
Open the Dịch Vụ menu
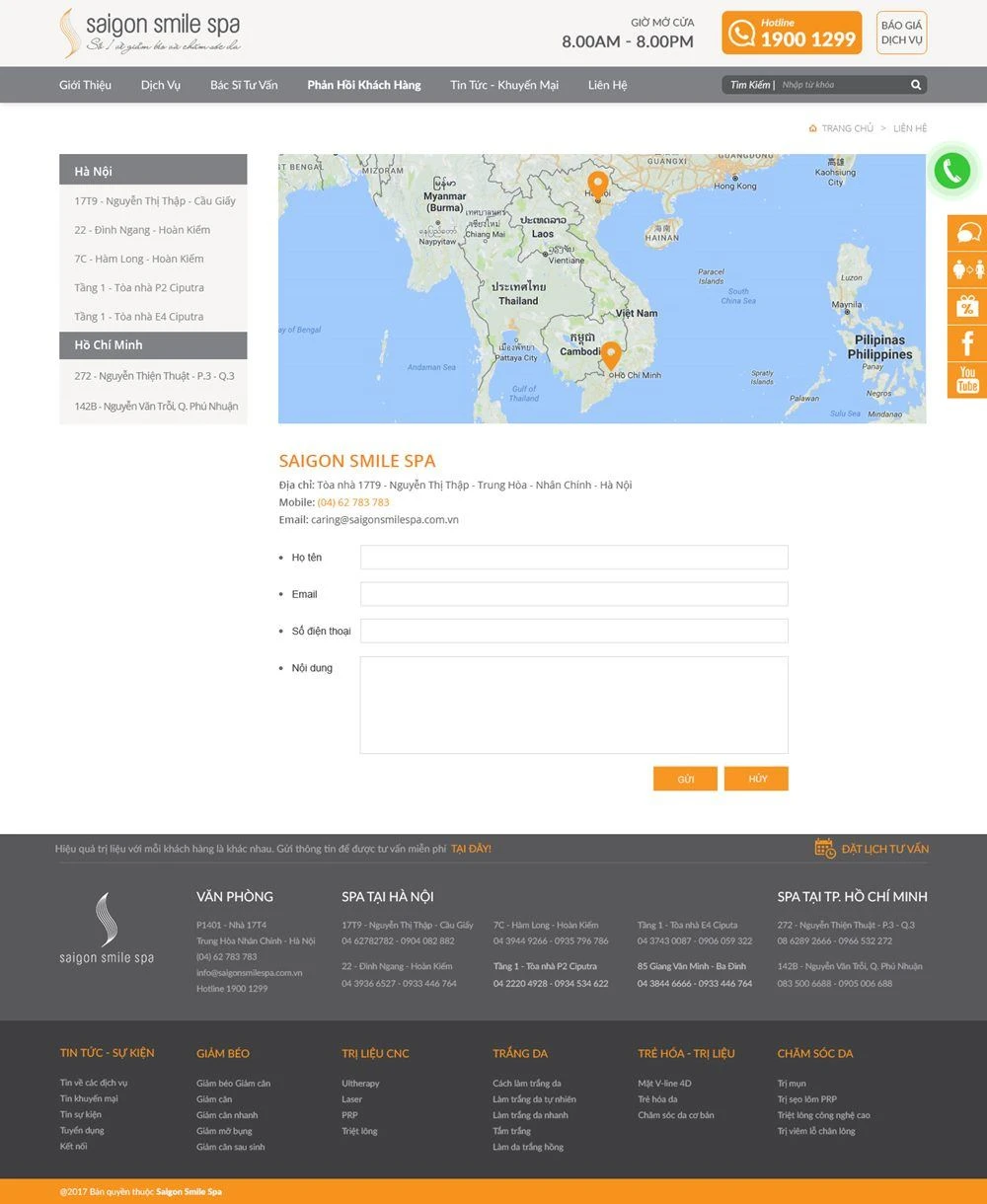pos(161,85)
